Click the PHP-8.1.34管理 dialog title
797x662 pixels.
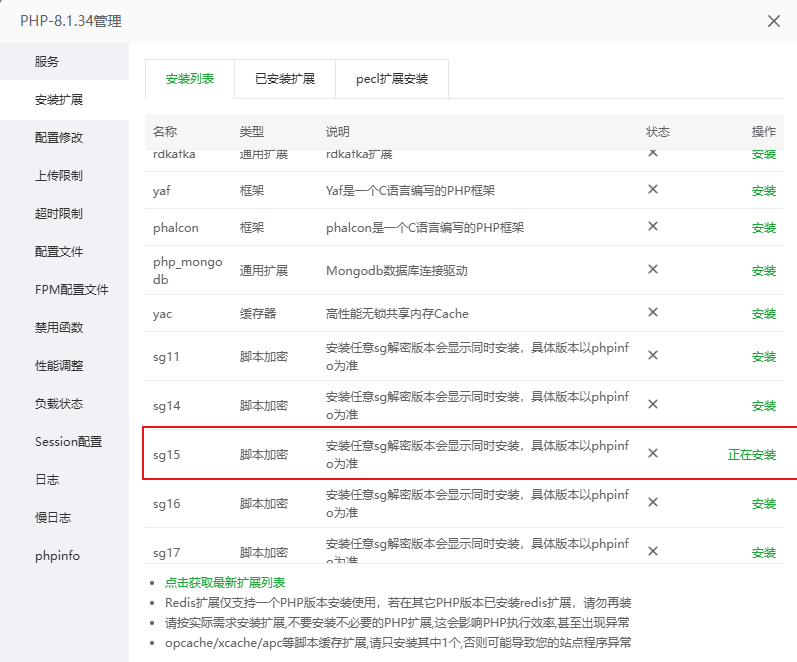coord(71,21)
